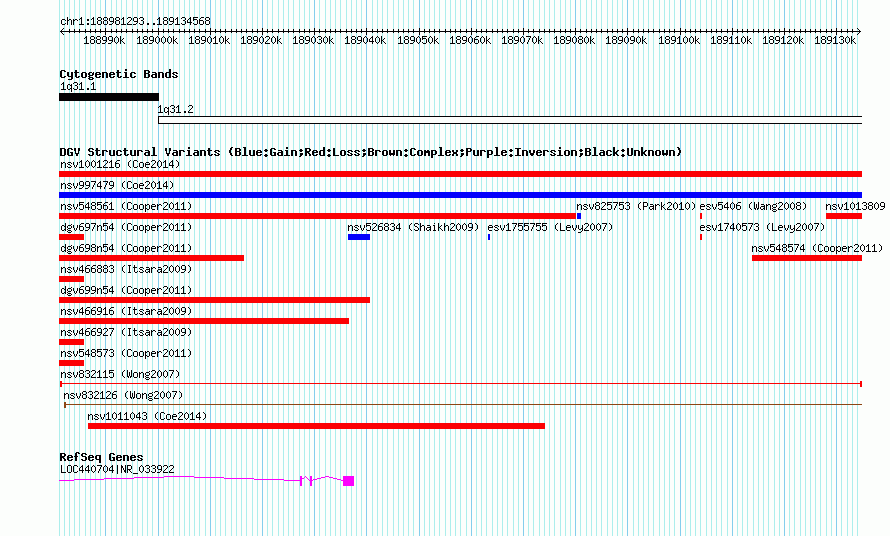The width and height of the screenshot is (890, 536).
Task: Open the esv1740573 (Levy2007) variant label
Action: coord(762,227)
